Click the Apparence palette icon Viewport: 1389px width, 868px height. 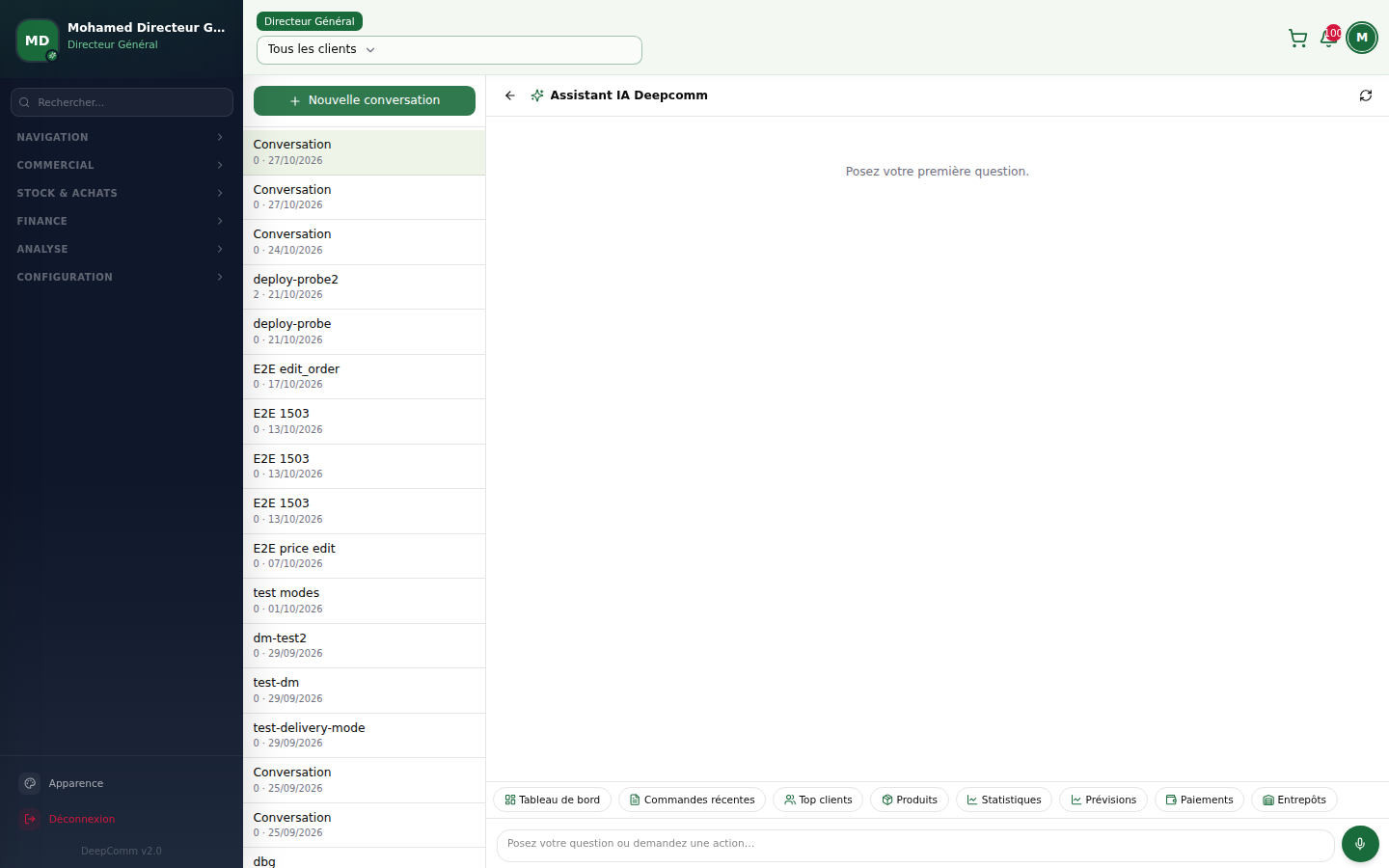(x=30, y=783)
